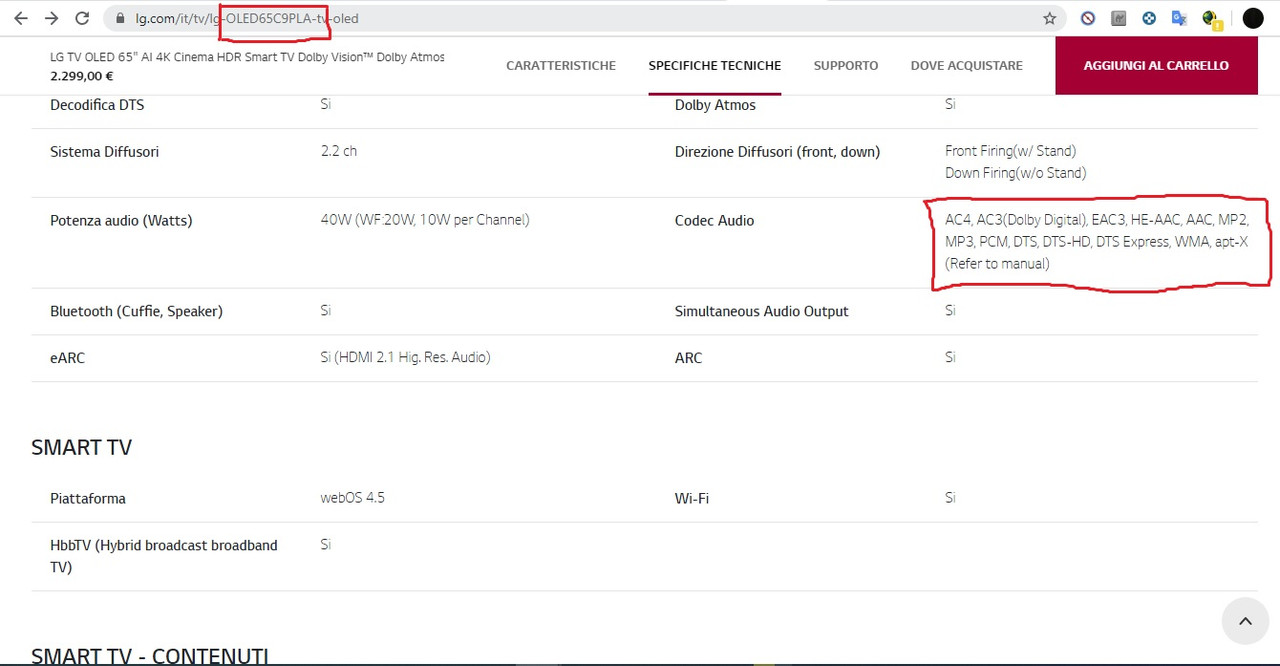Viewport: 1280px width, 666px height.
Task: Click the 2.2 ch value
Action: click(339, 151)
